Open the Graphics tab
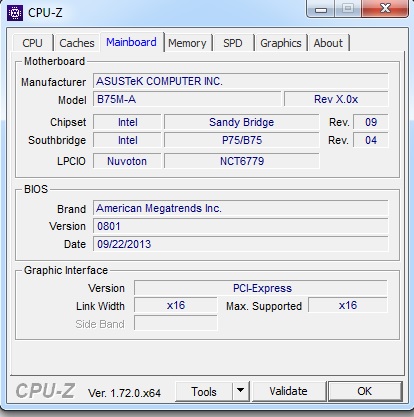This screenshot has width=414, height=417. tap(281, 43)
